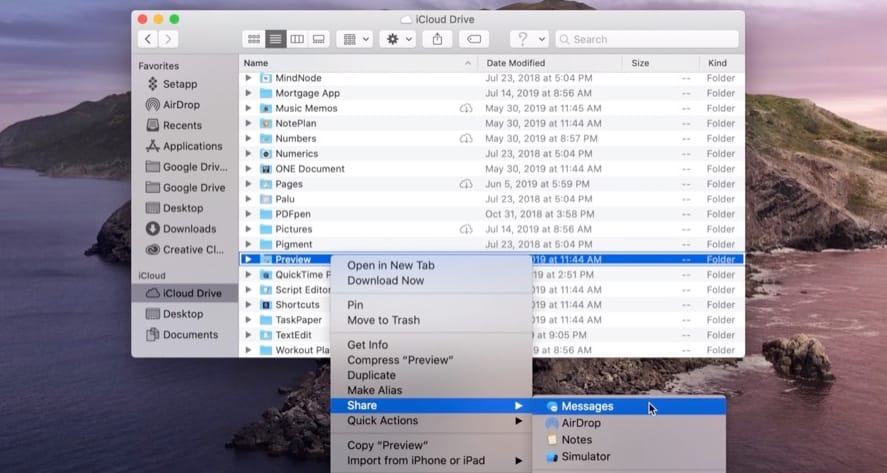Switch to icon view in toolbar

coord(254,39)
